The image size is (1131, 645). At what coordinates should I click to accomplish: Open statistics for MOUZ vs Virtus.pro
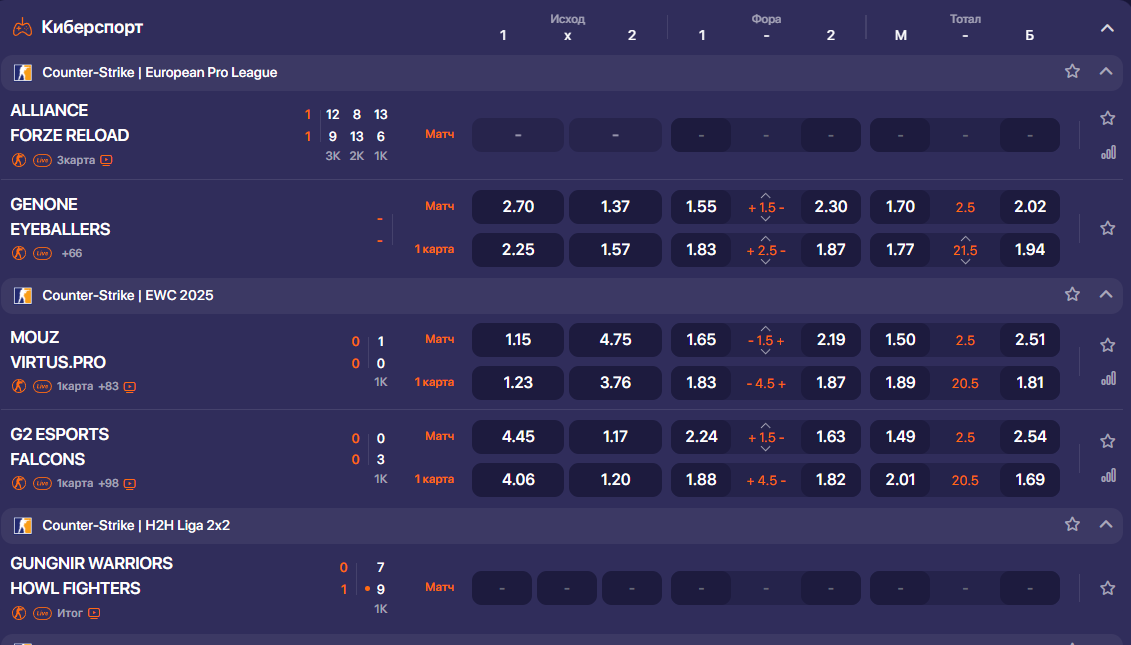pyautogui.click(x=1109, y=379)
